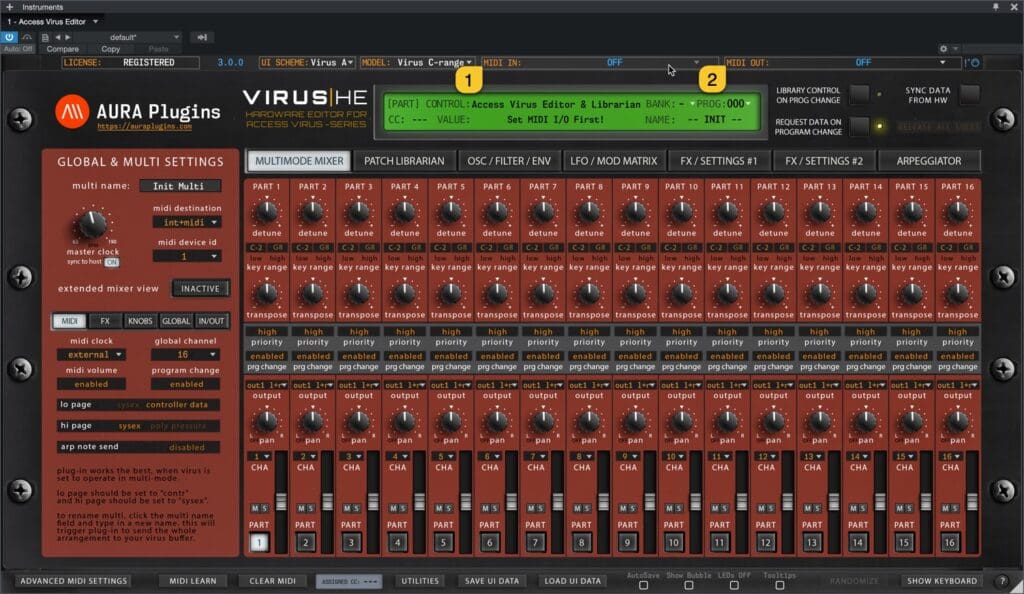Mute PART 1 with M button
This screenshot has height=594, width=1024.
255,508
